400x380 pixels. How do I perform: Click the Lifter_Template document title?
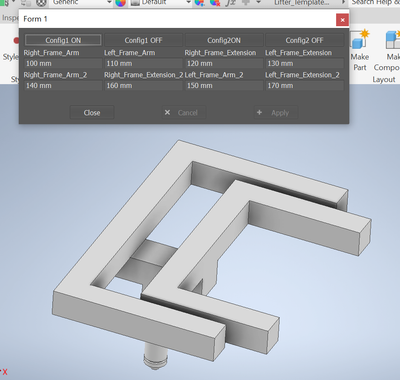(x=302, y=3)
